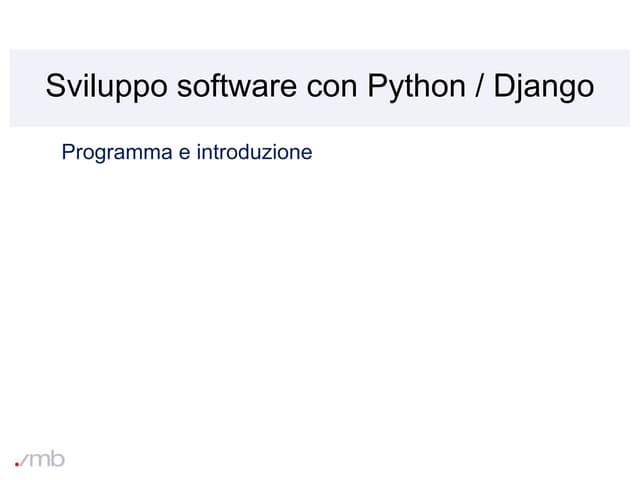Click the word Sviluppo in the title
Viewport: 640px width, 480px height.
pos(106,87)
